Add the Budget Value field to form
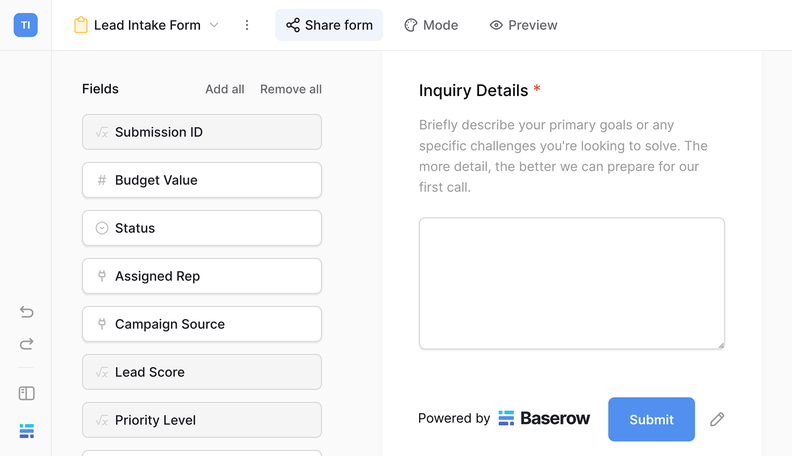The width and height of the screenshot is (792, 456). click(x=202, y=180)
